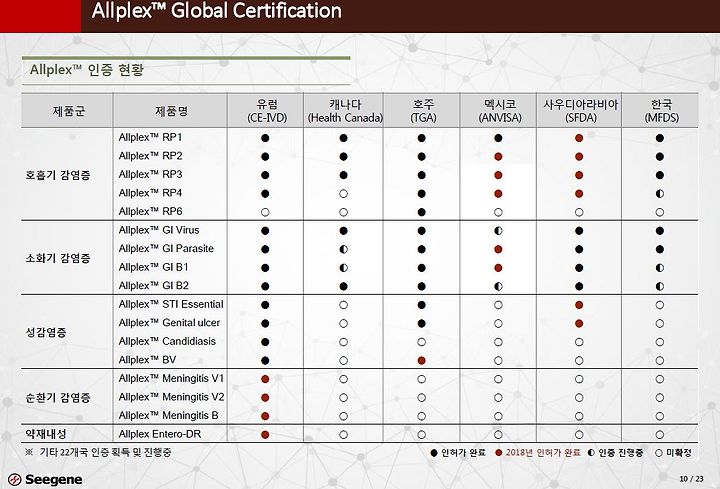The width and height of the screenshot is (720, 489).
Task: Click the 'Allplex Entero-DR' product name
Action: [160, 434]
